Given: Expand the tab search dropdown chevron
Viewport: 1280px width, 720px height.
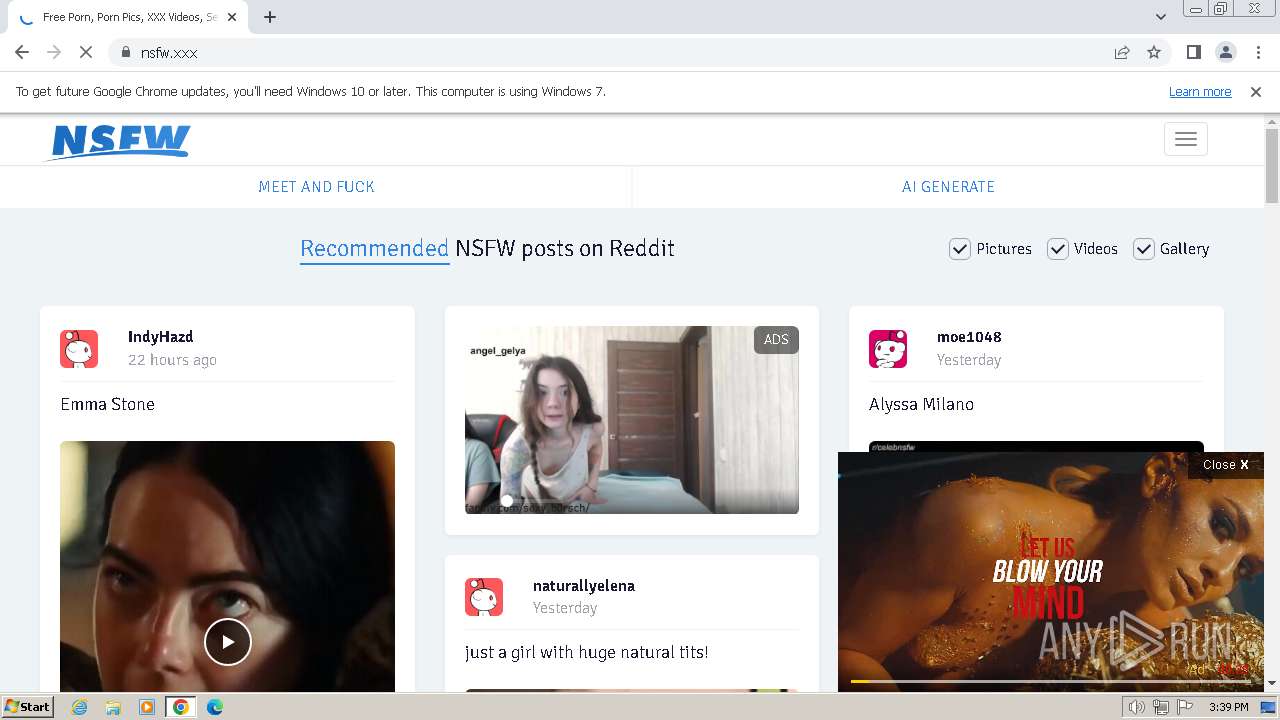Looking at the screenshot, I should click(x=1161, y=17).
